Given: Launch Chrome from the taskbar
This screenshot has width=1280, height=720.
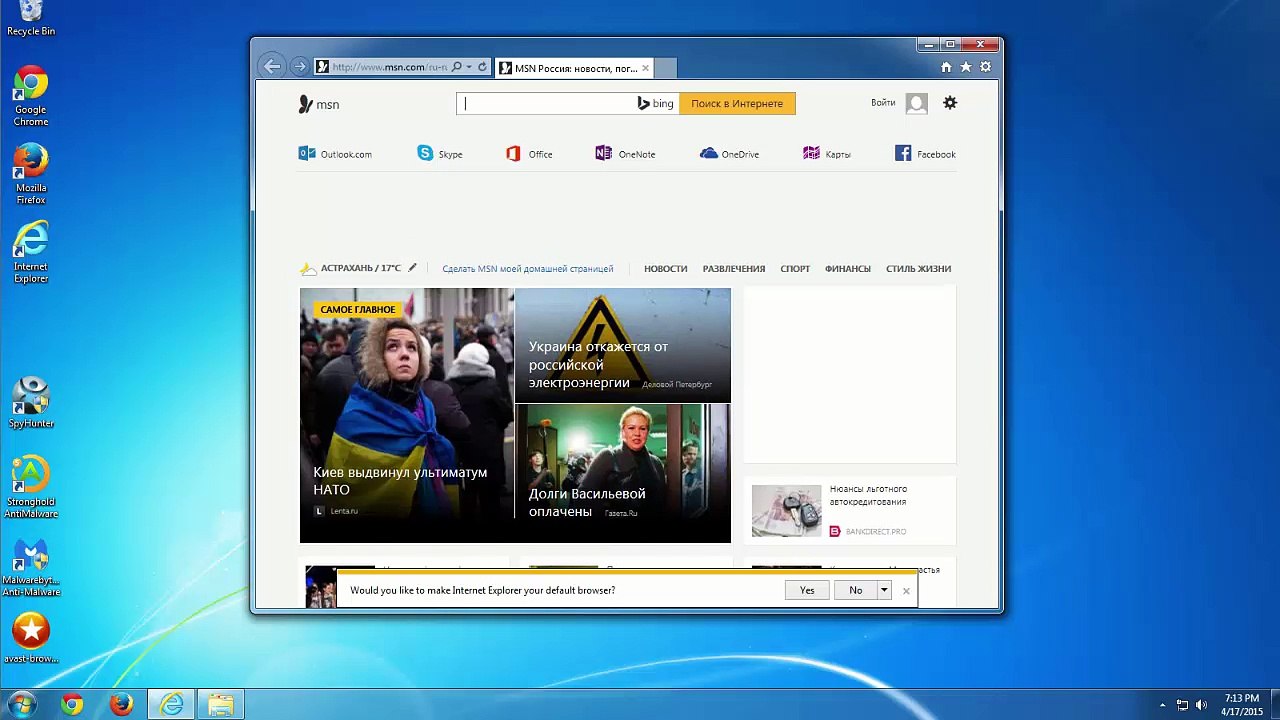Looking at the screenshot, I should [72, 705].
